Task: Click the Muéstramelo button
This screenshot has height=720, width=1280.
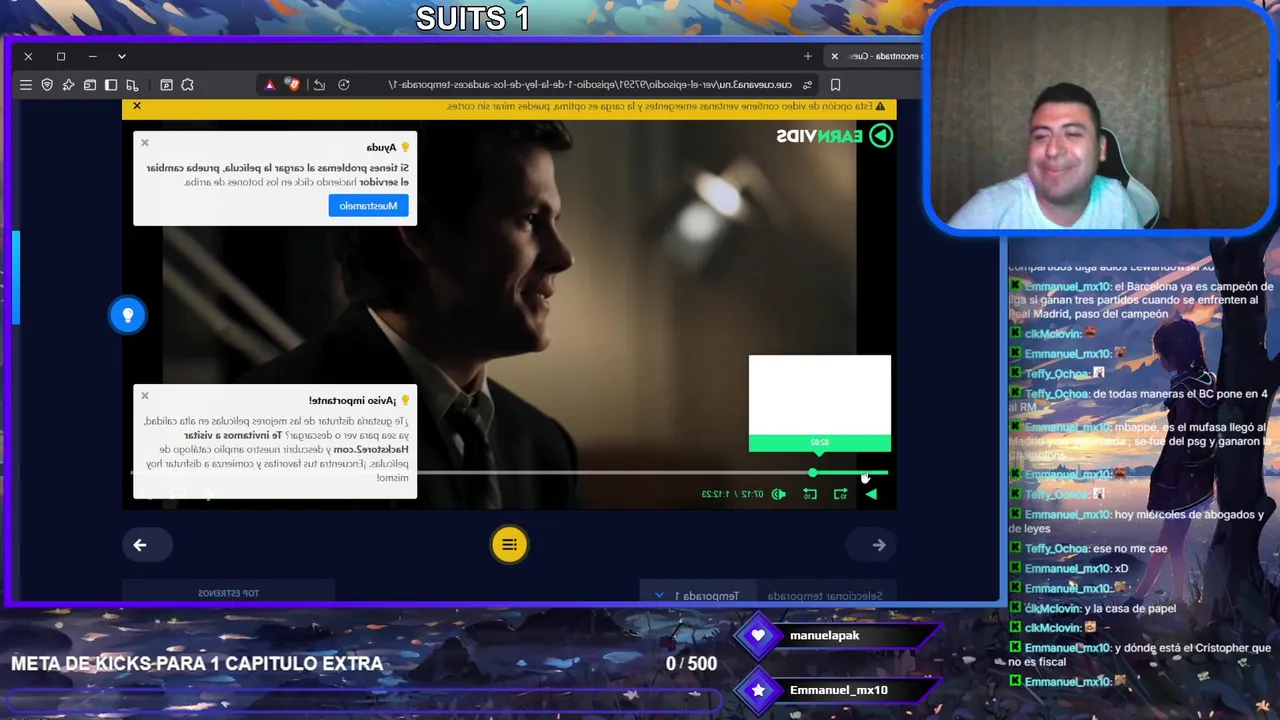Action: 369,205
